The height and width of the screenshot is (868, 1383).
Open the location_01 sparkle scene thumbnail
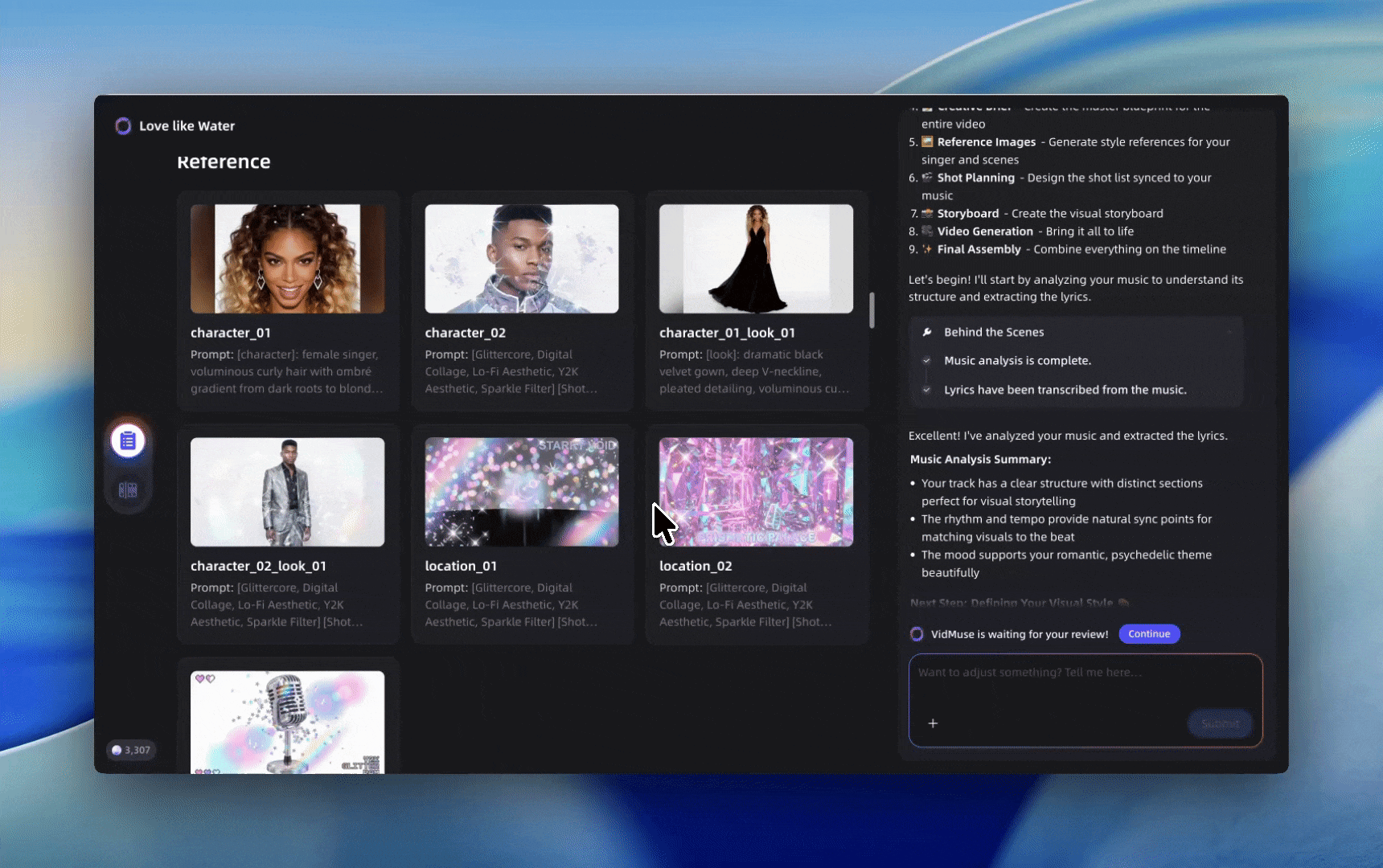click(x=522, y=492)
